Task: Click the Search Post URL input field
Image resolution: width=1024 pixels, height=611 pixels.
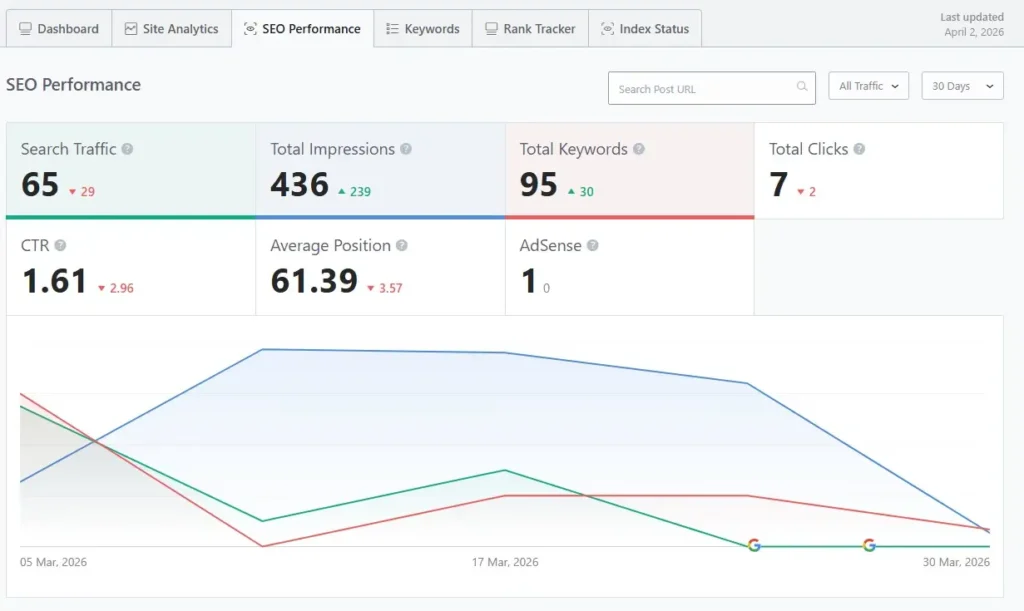Action: point(700,88)
